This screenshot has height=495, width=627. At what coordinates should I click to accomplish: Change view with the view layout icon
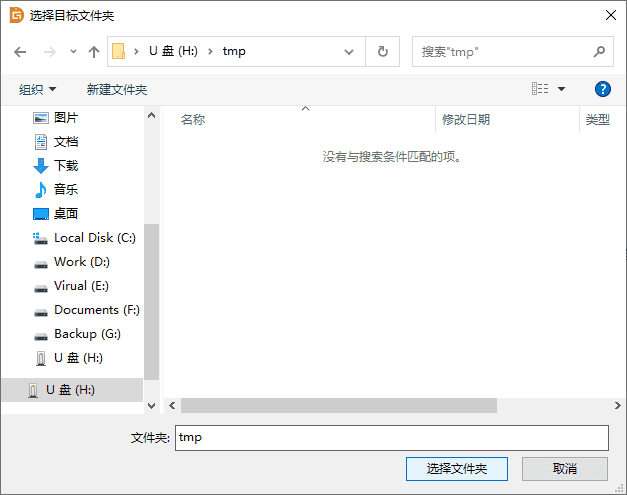540,89
